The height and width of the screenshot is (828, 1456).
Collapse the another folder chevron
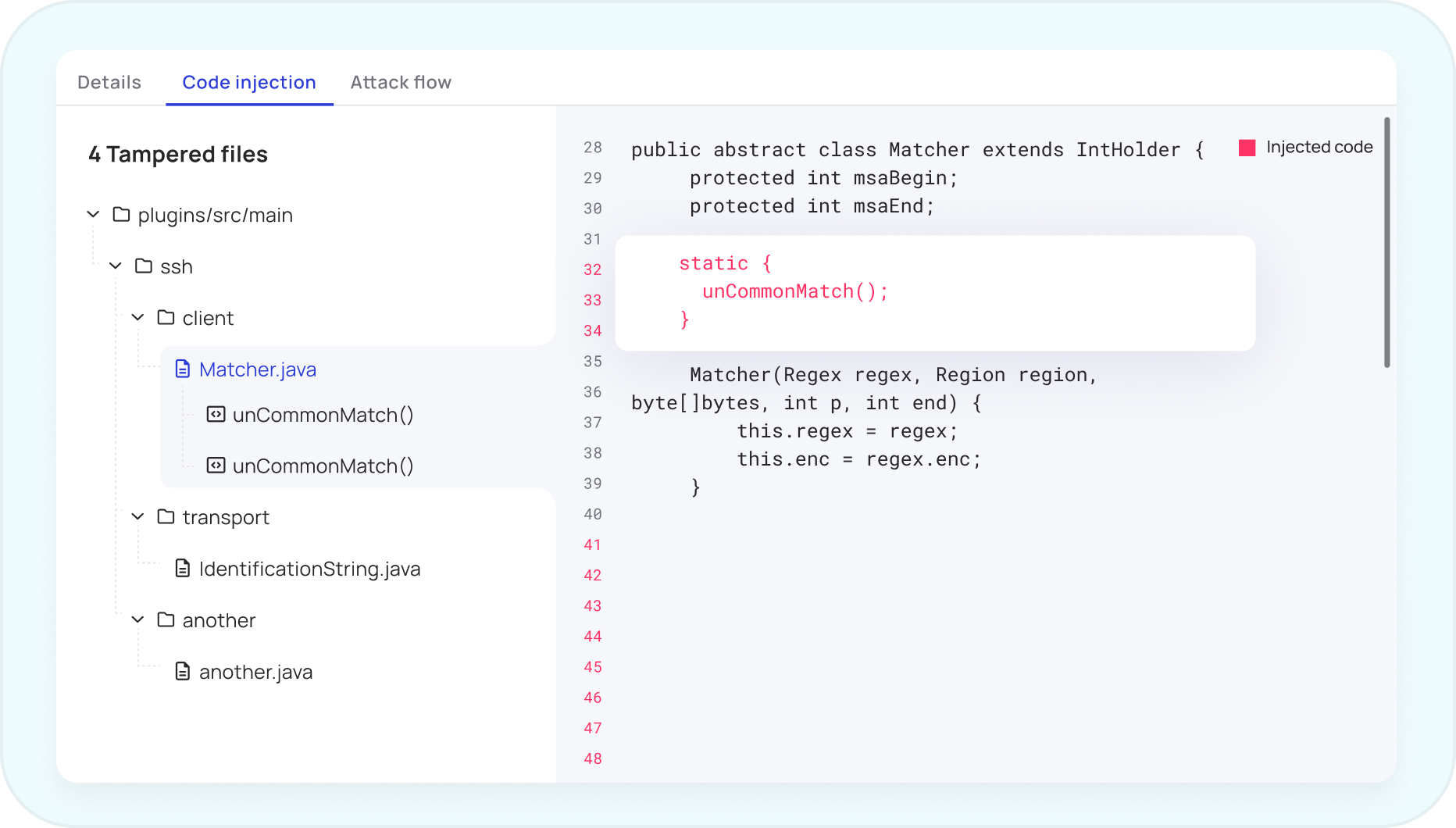137,619
